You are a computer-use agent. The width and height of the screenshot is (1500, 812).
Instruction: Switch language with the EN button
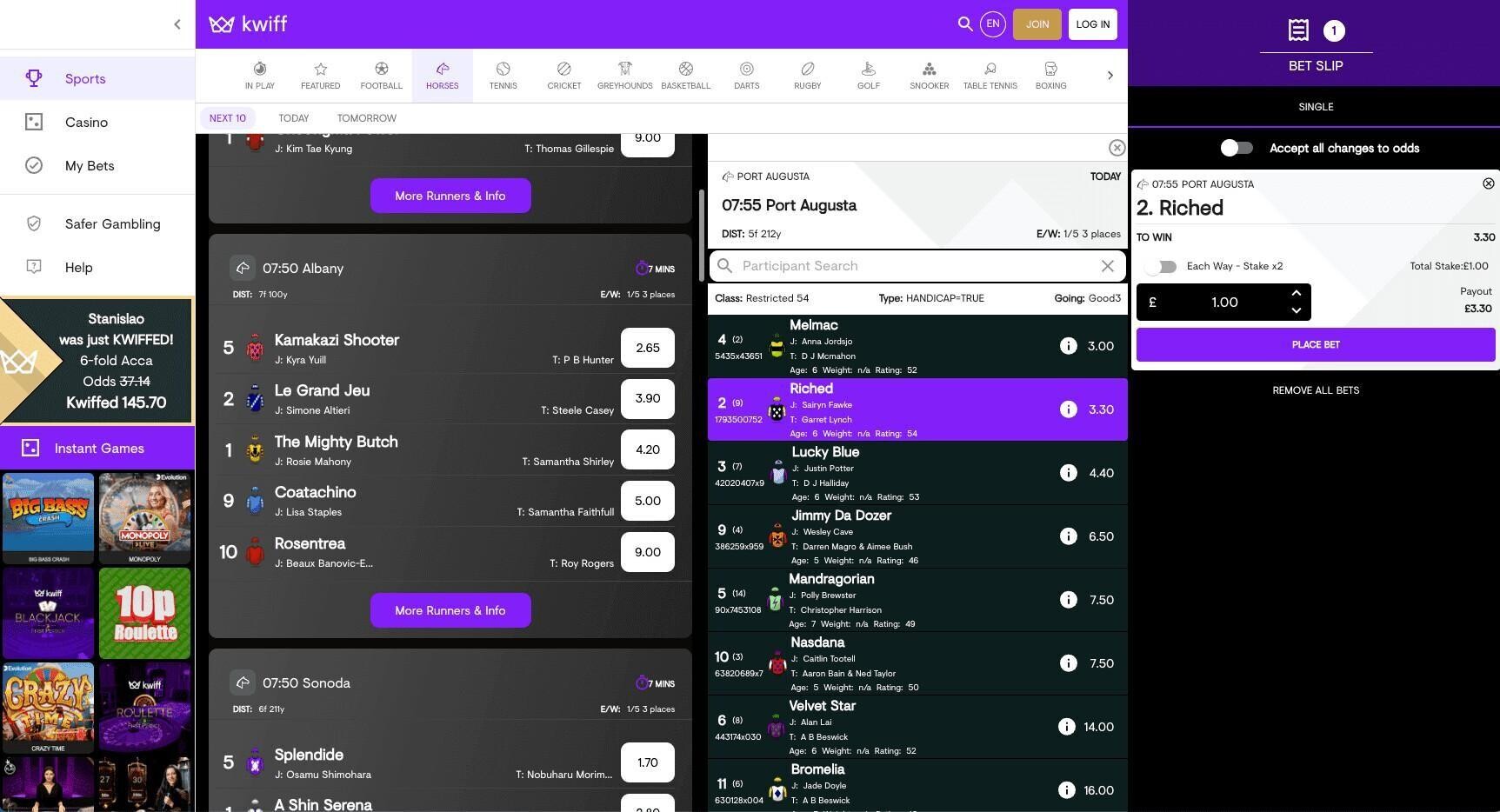tap(992, 24)
